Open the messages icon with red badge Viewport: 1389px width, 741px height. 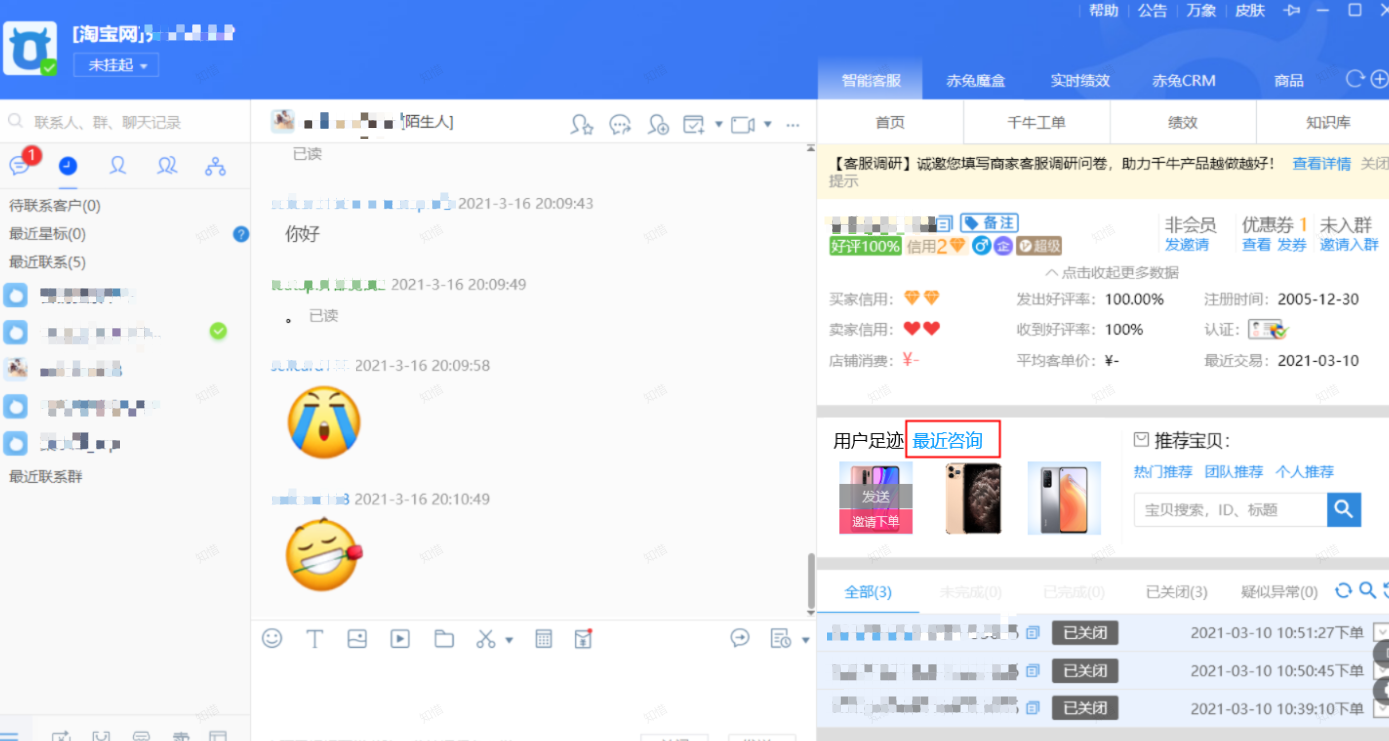pyautogui.click(x=20, y=166)
